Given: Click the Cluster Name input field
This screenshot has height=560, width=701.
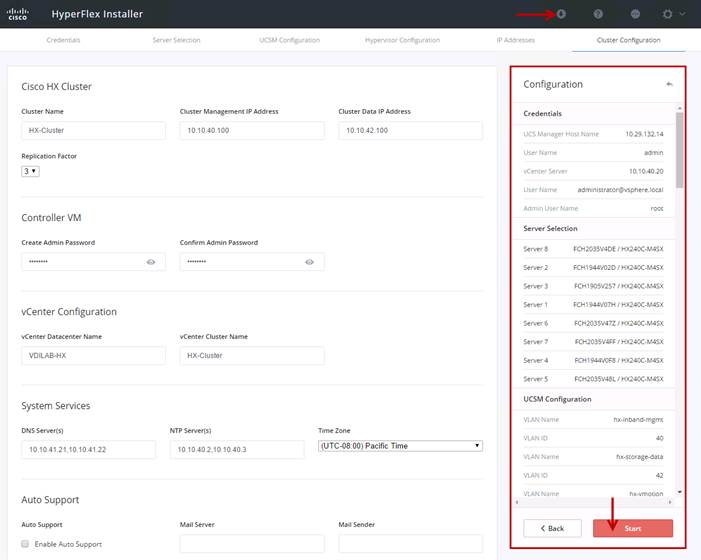Looking at the screenshot, I should point(93,131).
